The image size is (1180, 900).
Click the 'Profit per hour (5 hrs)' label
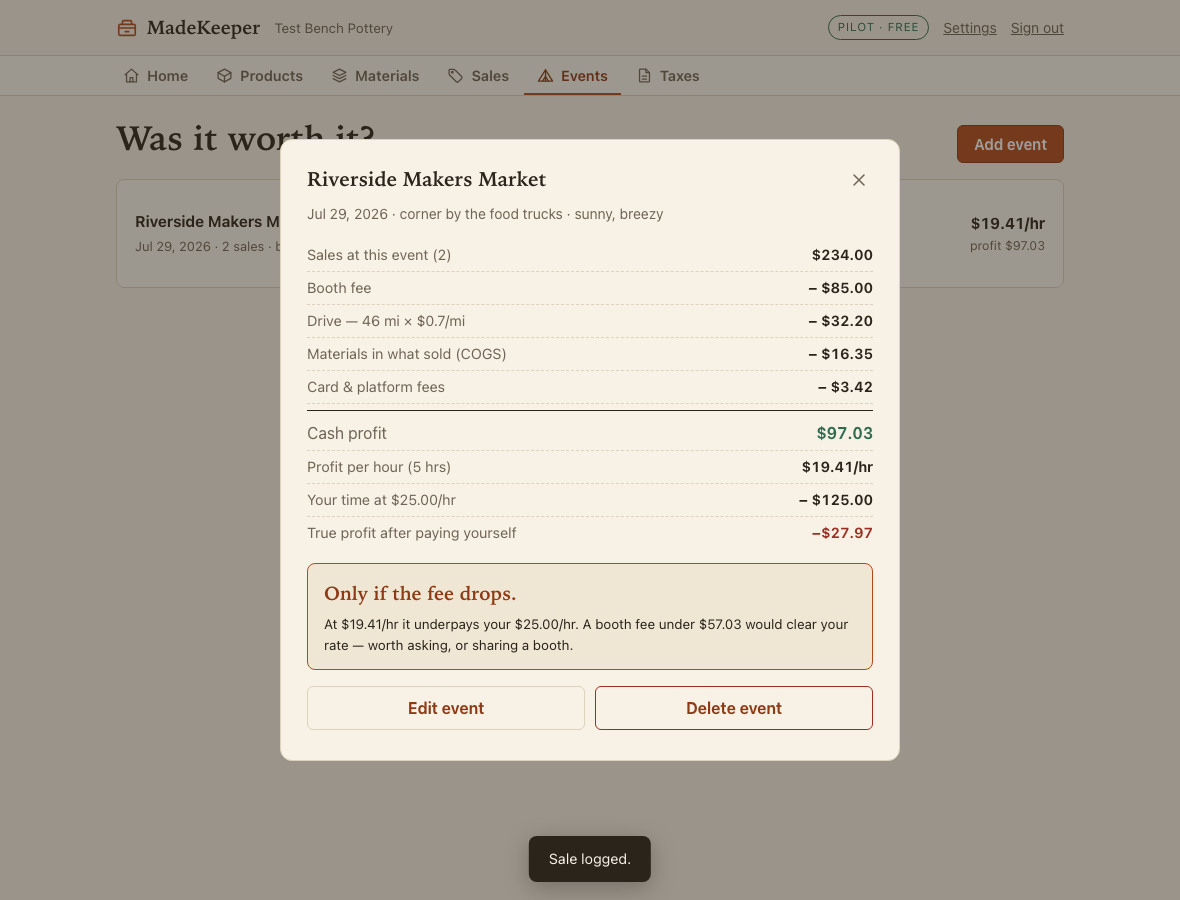point(379,467)
